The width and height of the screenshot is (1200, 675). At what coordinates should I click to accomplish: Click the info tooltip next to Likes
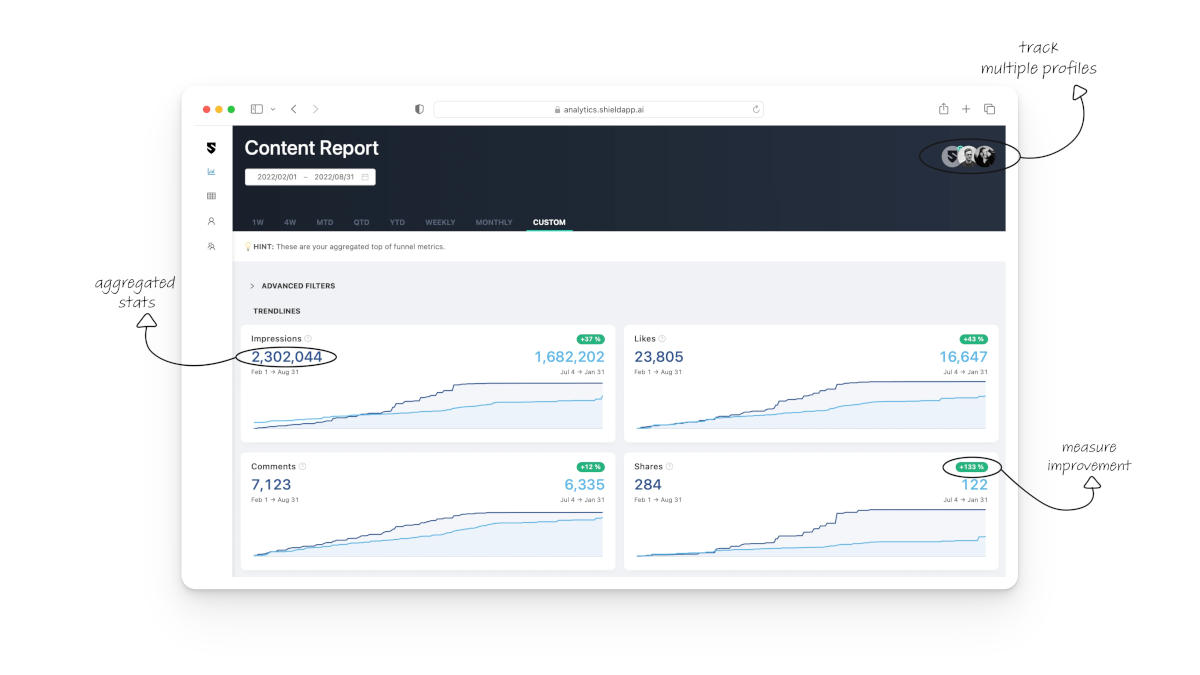pyautogui.click(x=662, y=338)
